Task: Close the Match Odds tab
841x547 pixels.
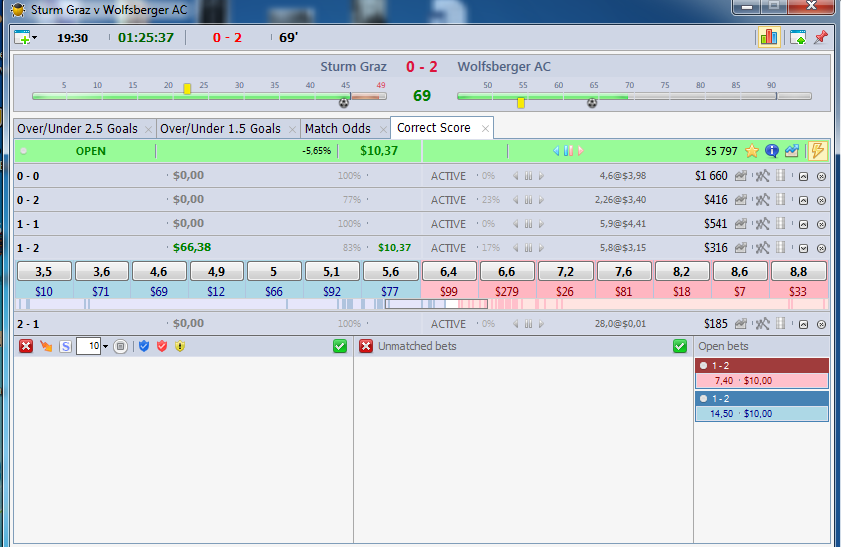Action: click(383, 129)
